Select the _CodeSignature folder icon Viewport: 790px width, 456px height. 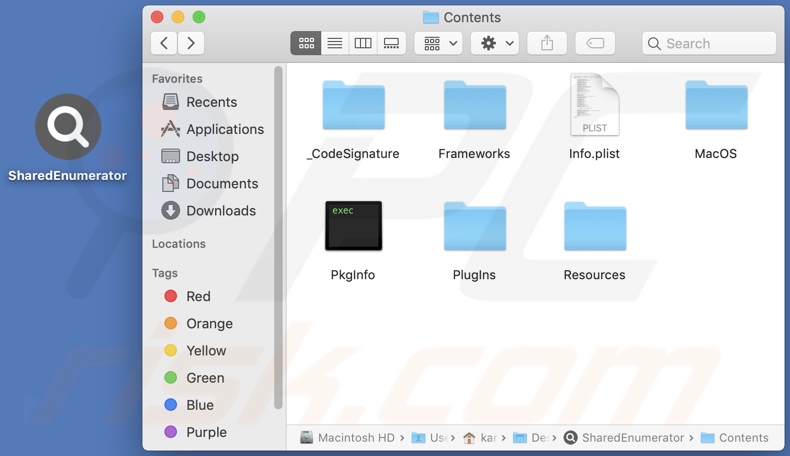(354, 105)
